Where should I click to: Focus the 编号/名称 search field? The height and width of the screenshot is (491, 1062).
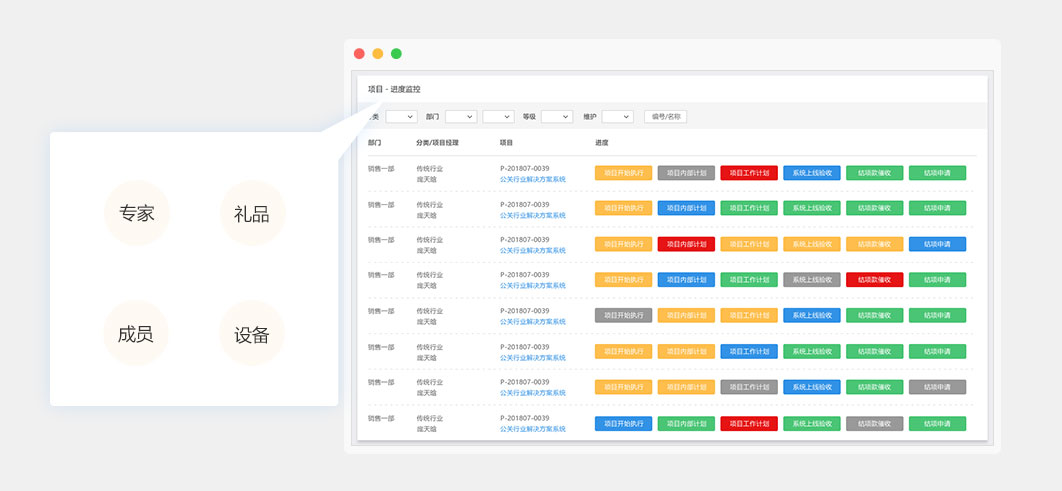pyautogui.click(x=666, y=117)
